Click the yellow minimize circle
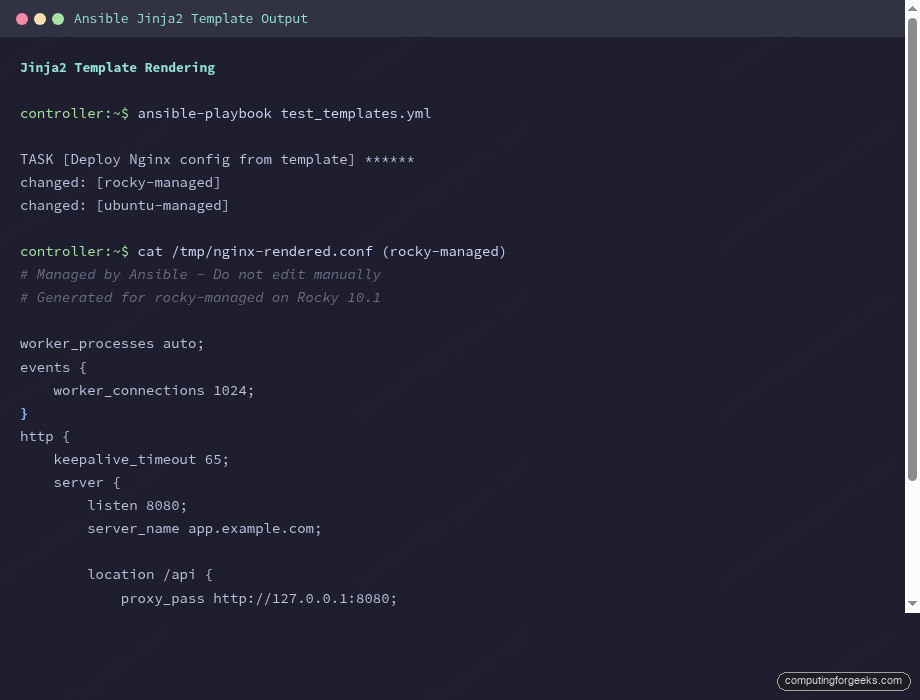The height and width of the screenshot is (700, 920). click(41, 17)
